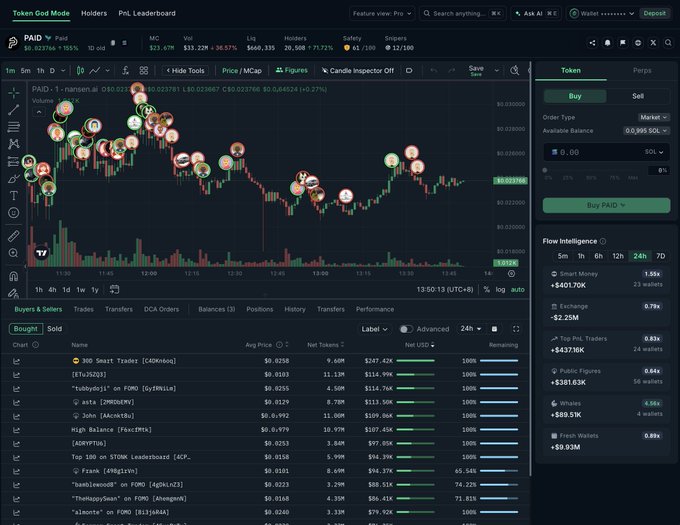Screen dimensions: 680x525
Task: Toggle the Figures overlay
Action: point(291,70)
